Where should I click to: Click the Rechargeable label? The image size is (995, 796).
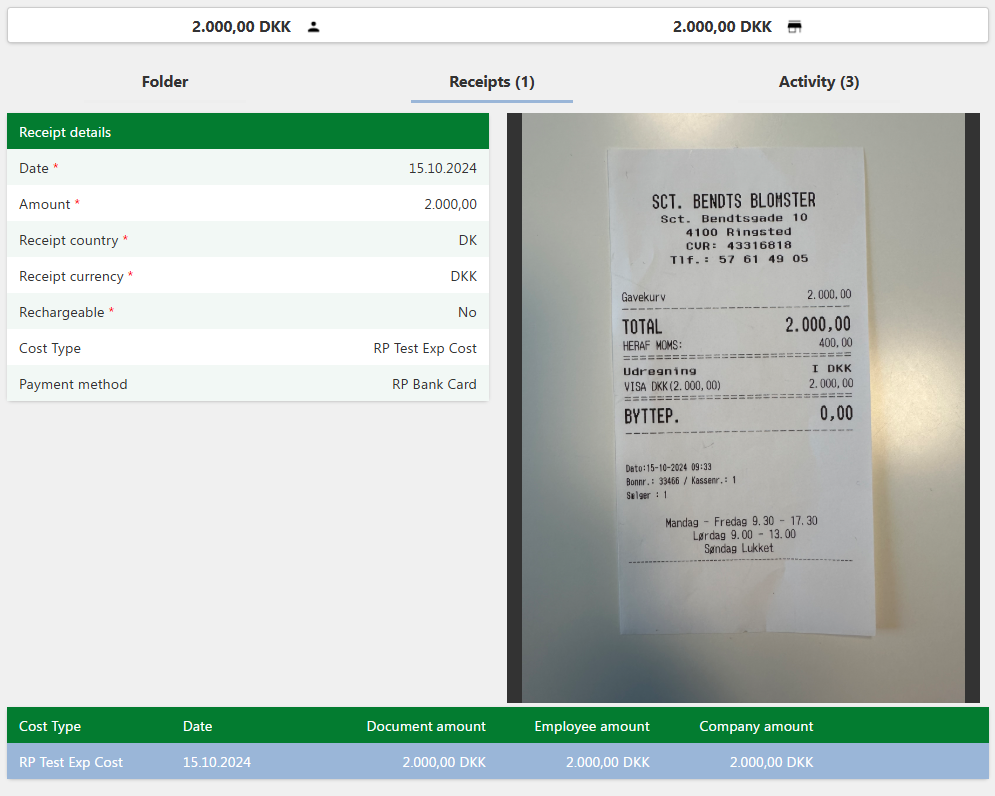[x=62, y=312]
